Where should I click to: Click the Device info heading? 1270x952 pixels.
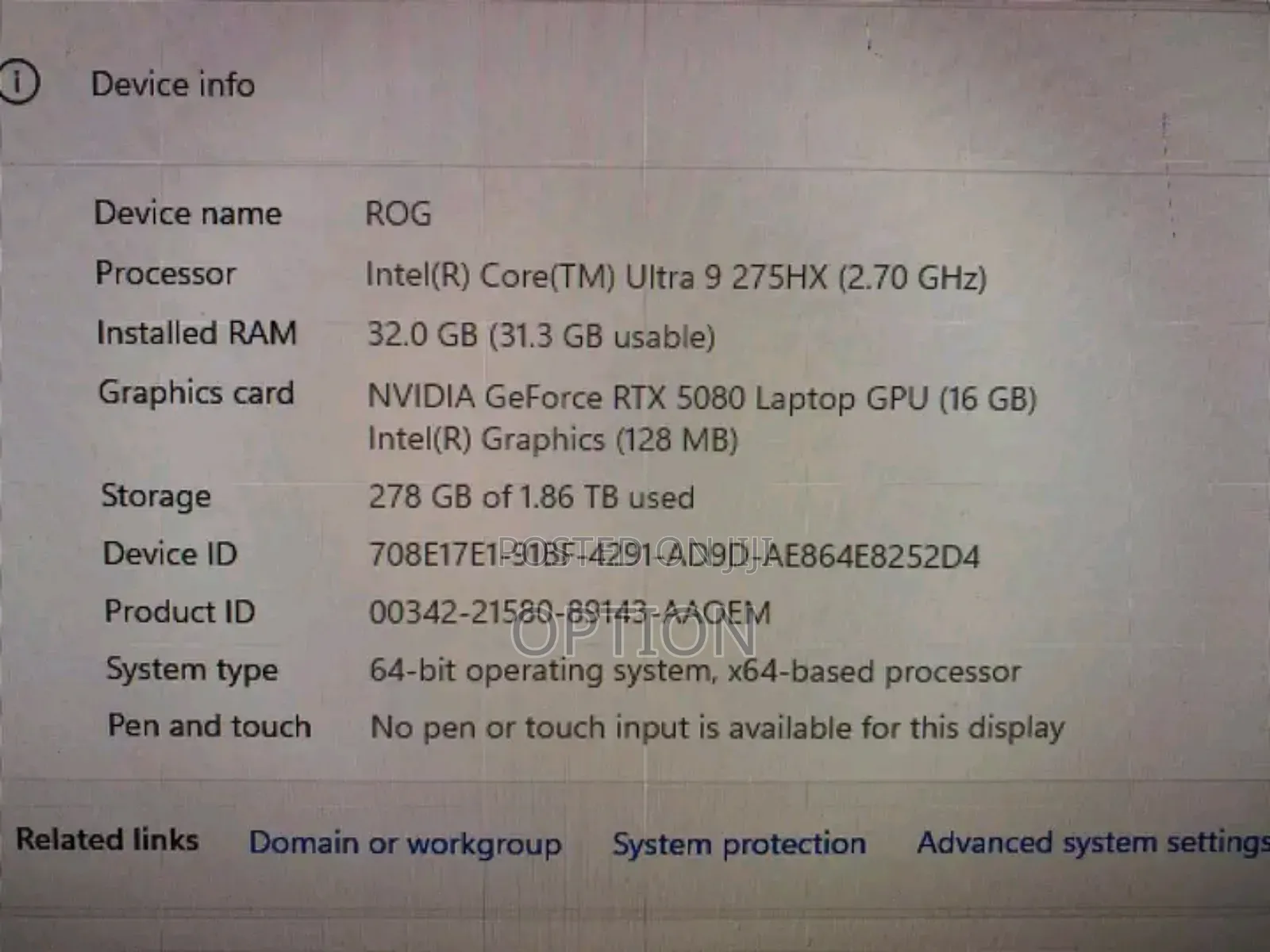coord(173,84)
